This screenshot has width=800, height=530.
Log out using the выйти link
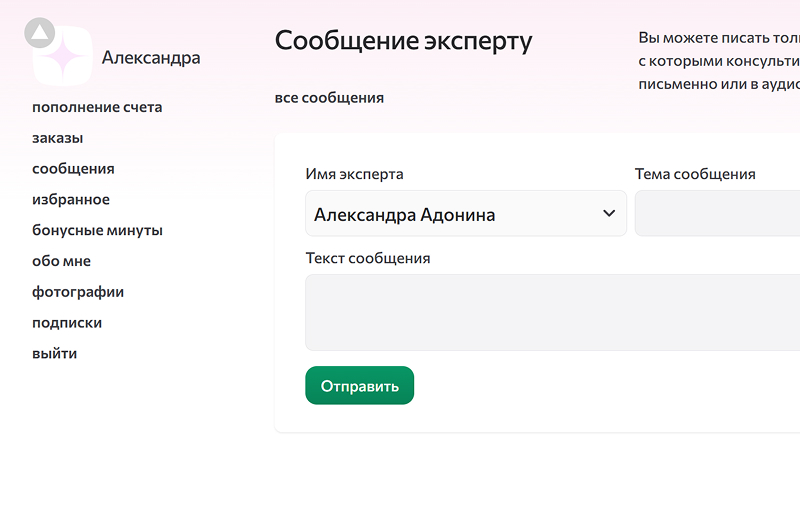[54, 354]
